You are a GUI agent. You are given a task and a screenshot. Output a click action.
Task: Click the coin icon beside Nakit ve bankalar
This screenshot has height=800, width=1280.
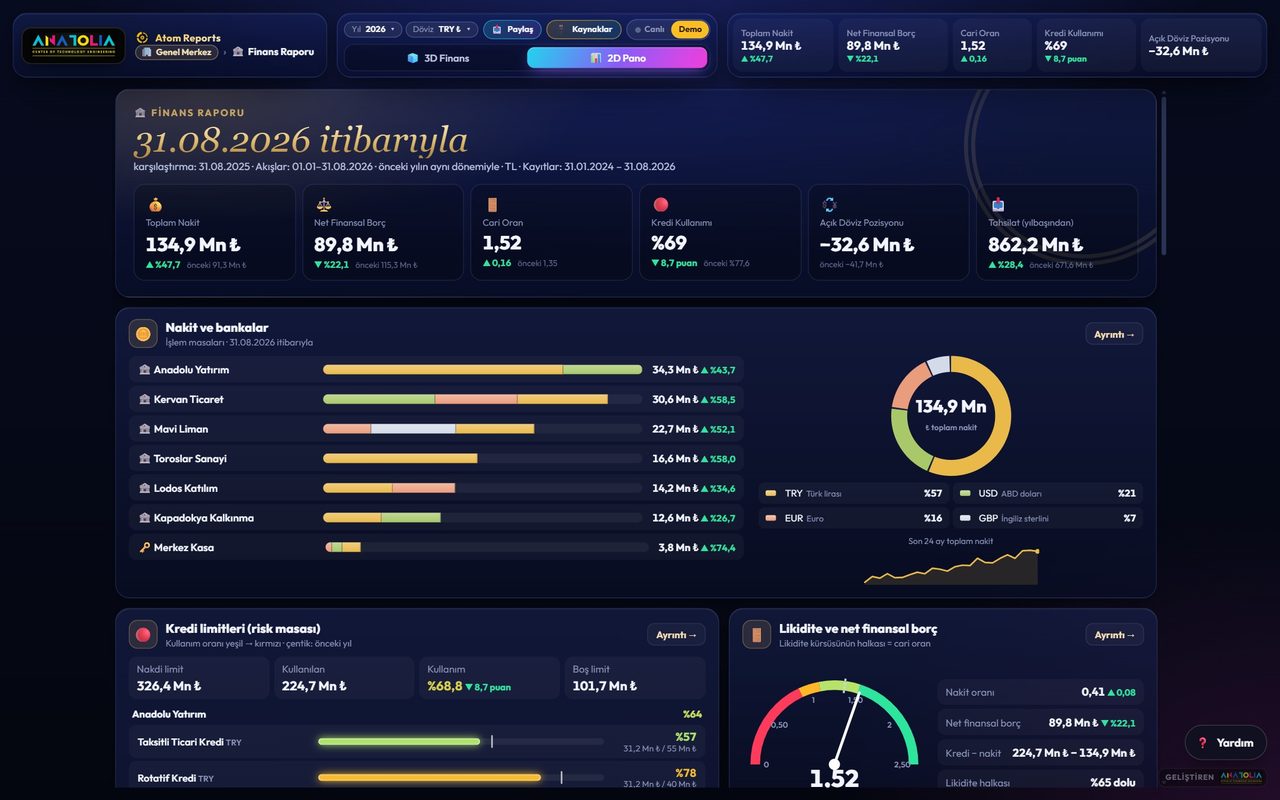(143, 334)
